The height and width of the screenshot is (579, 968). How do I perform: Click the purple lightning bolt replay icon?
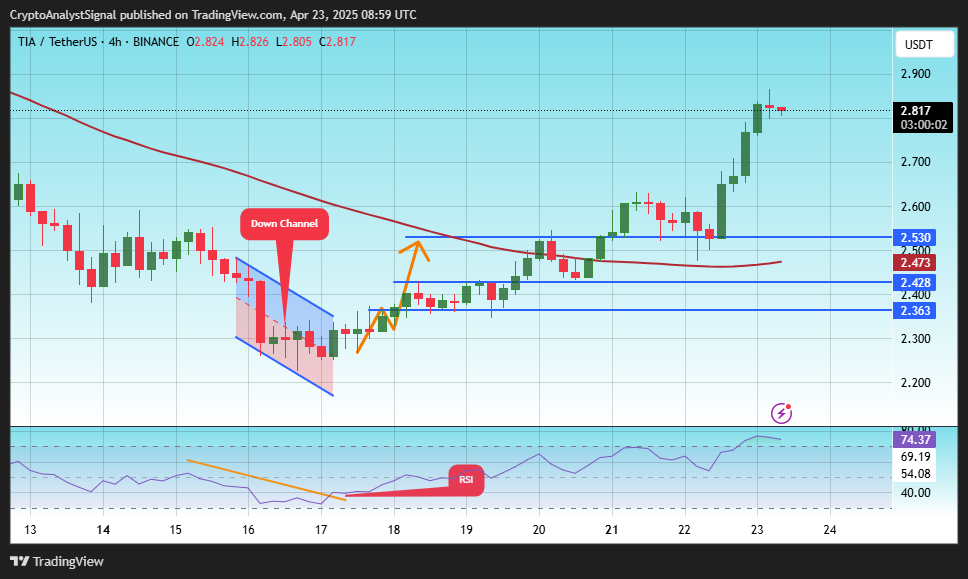(782, 413)
